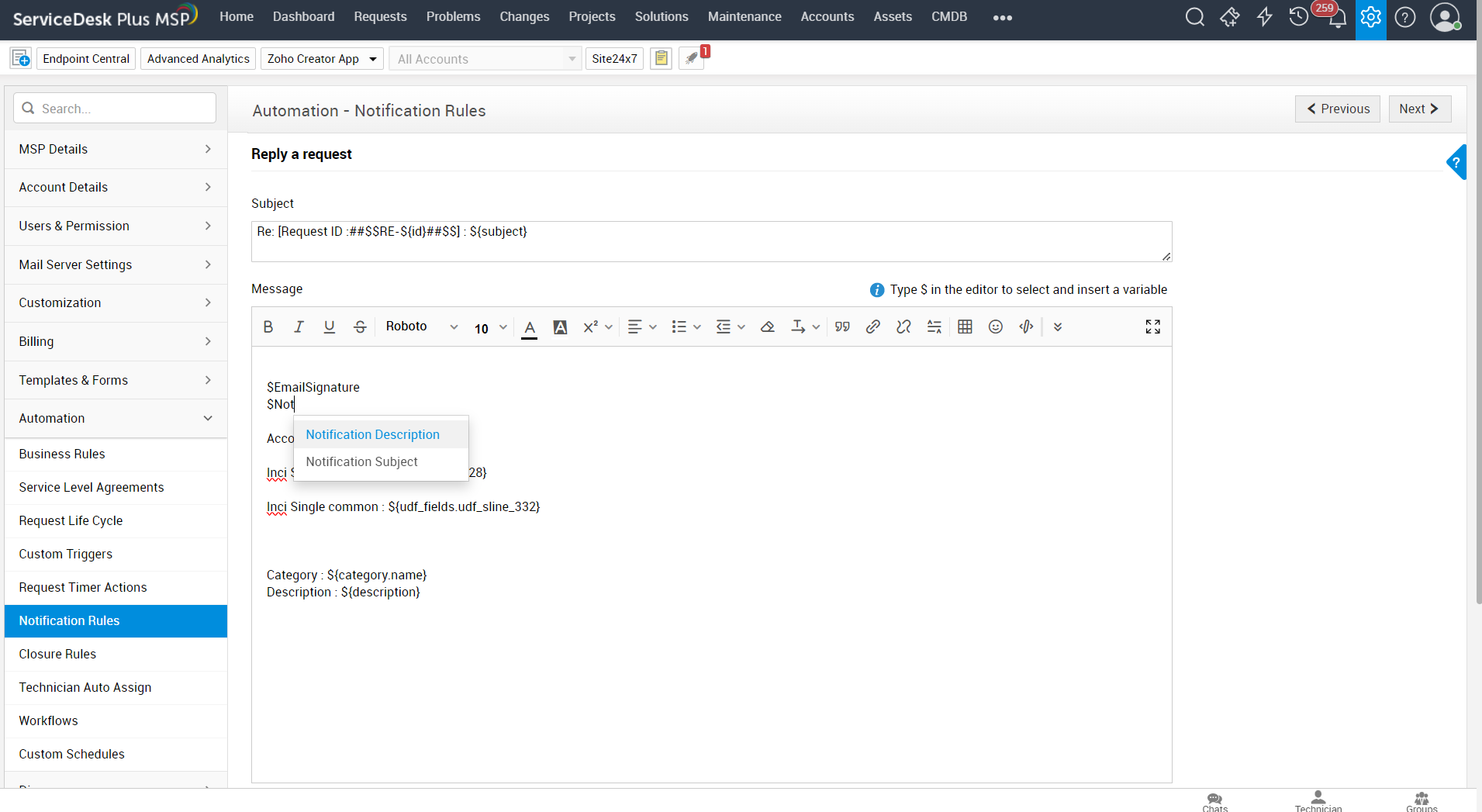Open the Roboto font family dropdown
The height and width of the screenshot is (812, 1482).
[422, 327]
